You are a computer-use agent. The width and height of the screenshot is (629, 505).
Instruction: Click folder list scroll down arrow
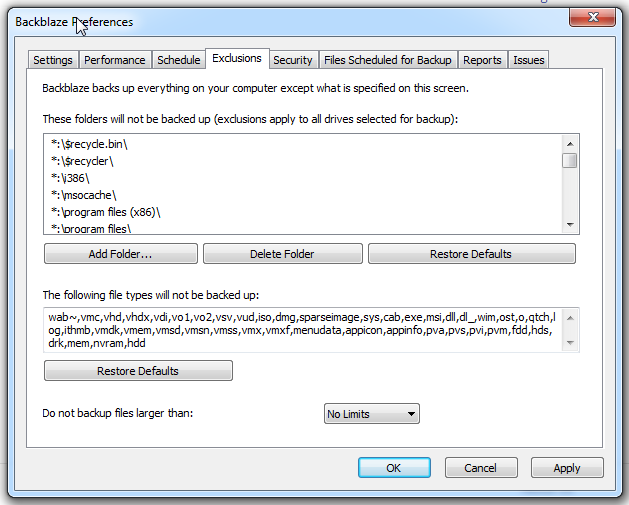click(x=570, y=225)
